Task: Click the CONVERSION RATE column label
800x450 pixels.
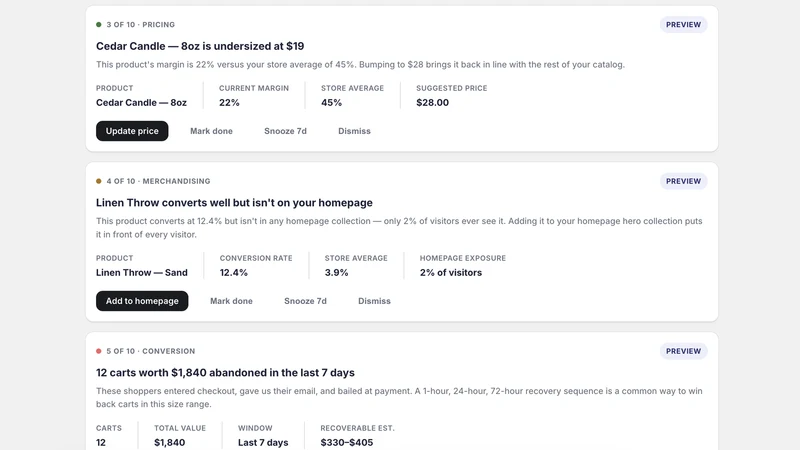Action: pos(256,258)
